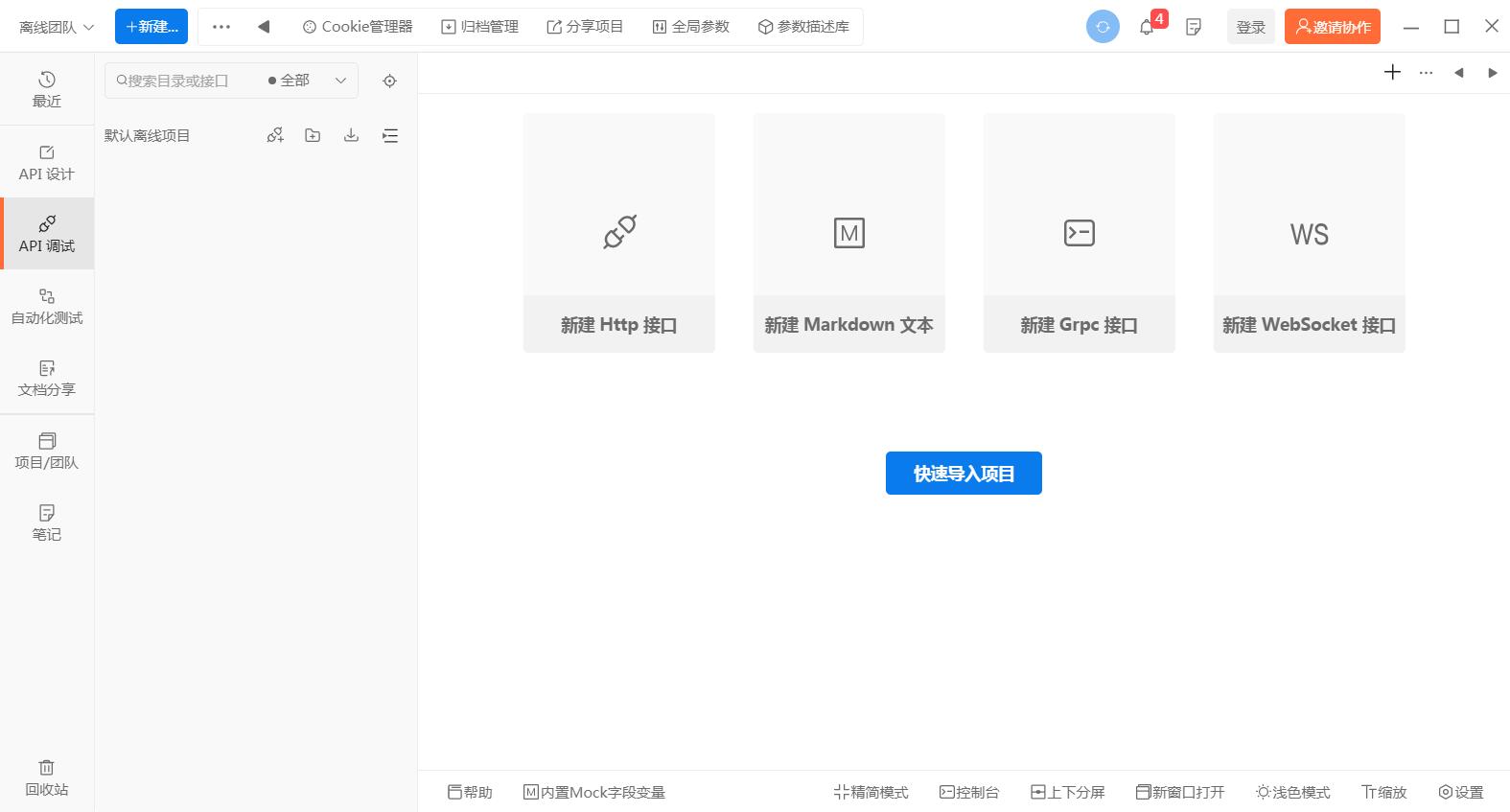The image size is (1510, 812).
Task: Open Cookie管理器 from the top toolbar
Action: click(x=357, y=27)
